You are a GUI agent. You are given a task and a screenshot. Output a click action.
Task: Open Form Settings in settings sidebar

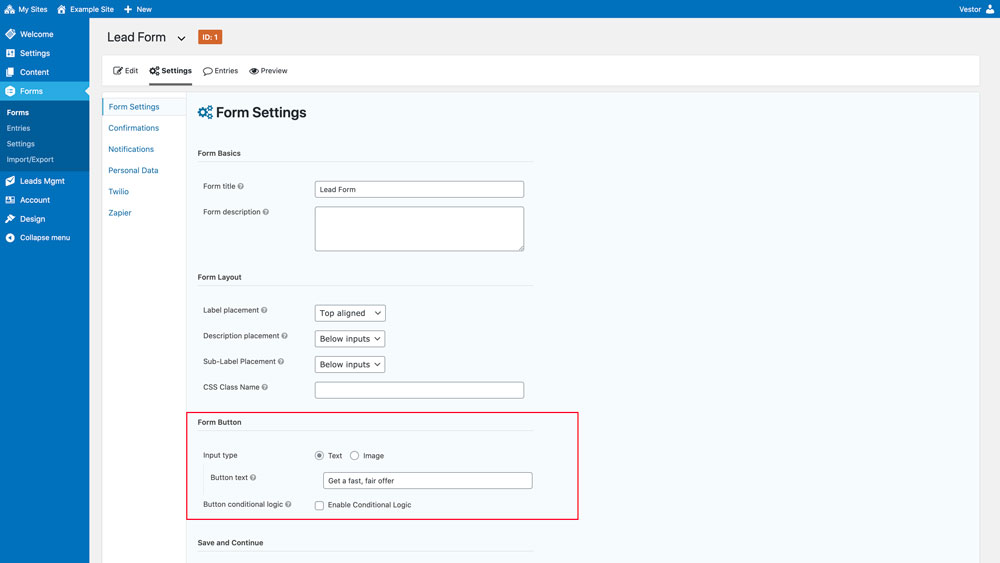point(134,106)
